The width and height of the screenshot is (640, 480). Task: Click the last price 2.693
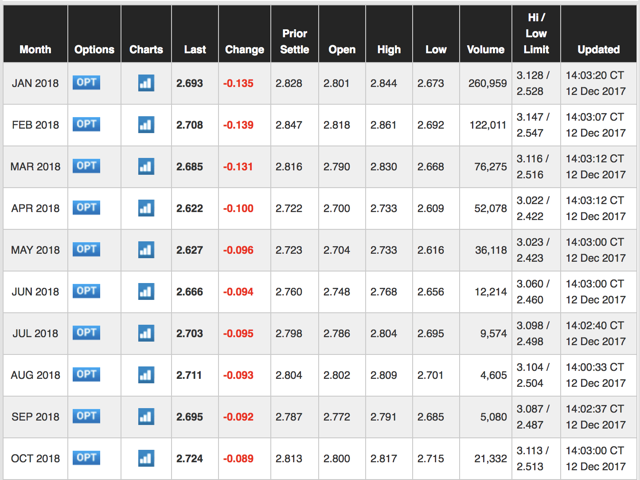tap(189, 83)
